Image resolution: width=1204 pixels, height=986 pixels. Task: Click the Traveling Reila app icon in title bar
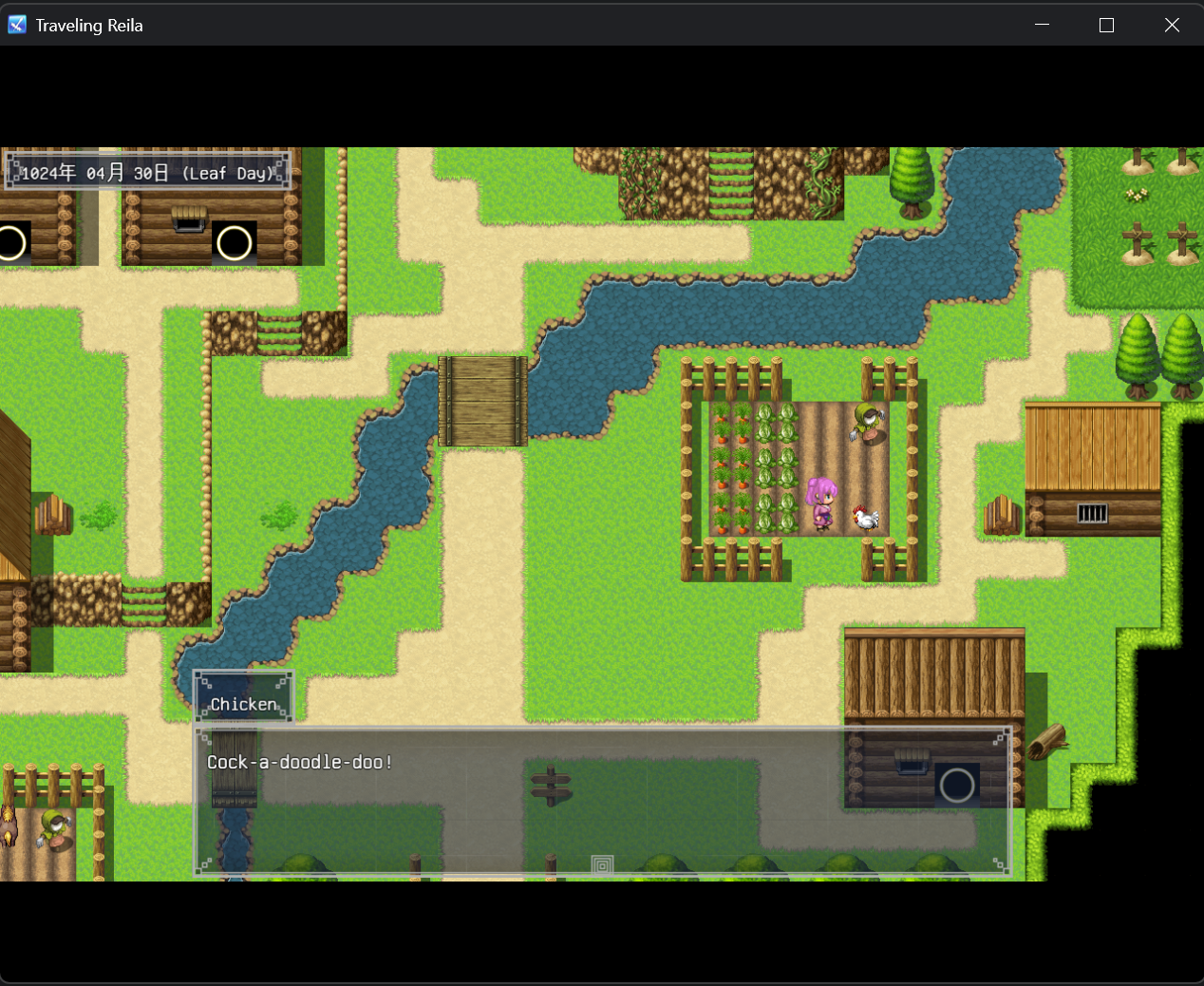pyautogui.click(x=17, y=25)
